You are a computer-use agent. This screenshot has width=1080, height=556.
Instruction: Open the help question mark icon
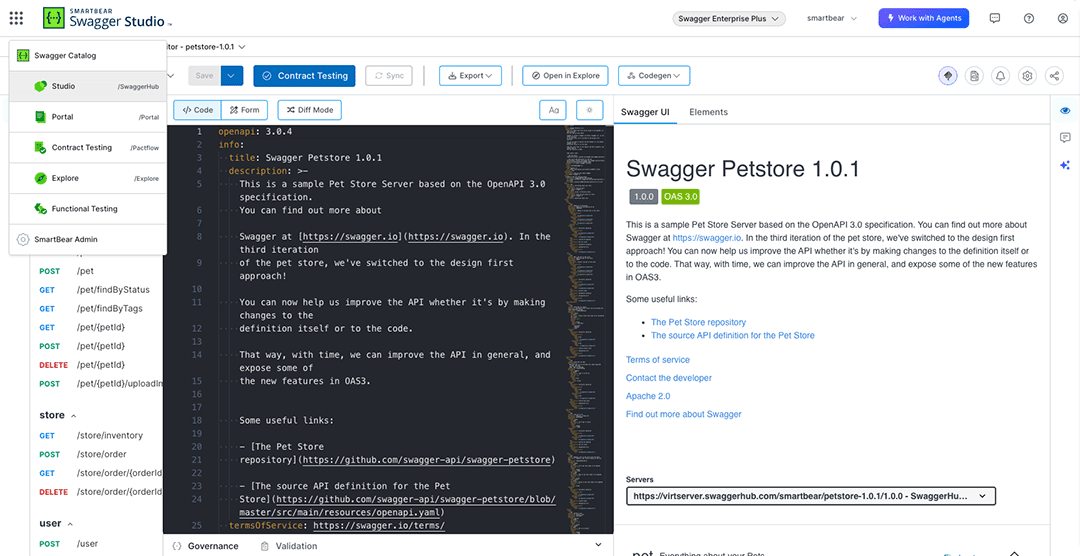pyautogui.click(x=1028, y=19)
